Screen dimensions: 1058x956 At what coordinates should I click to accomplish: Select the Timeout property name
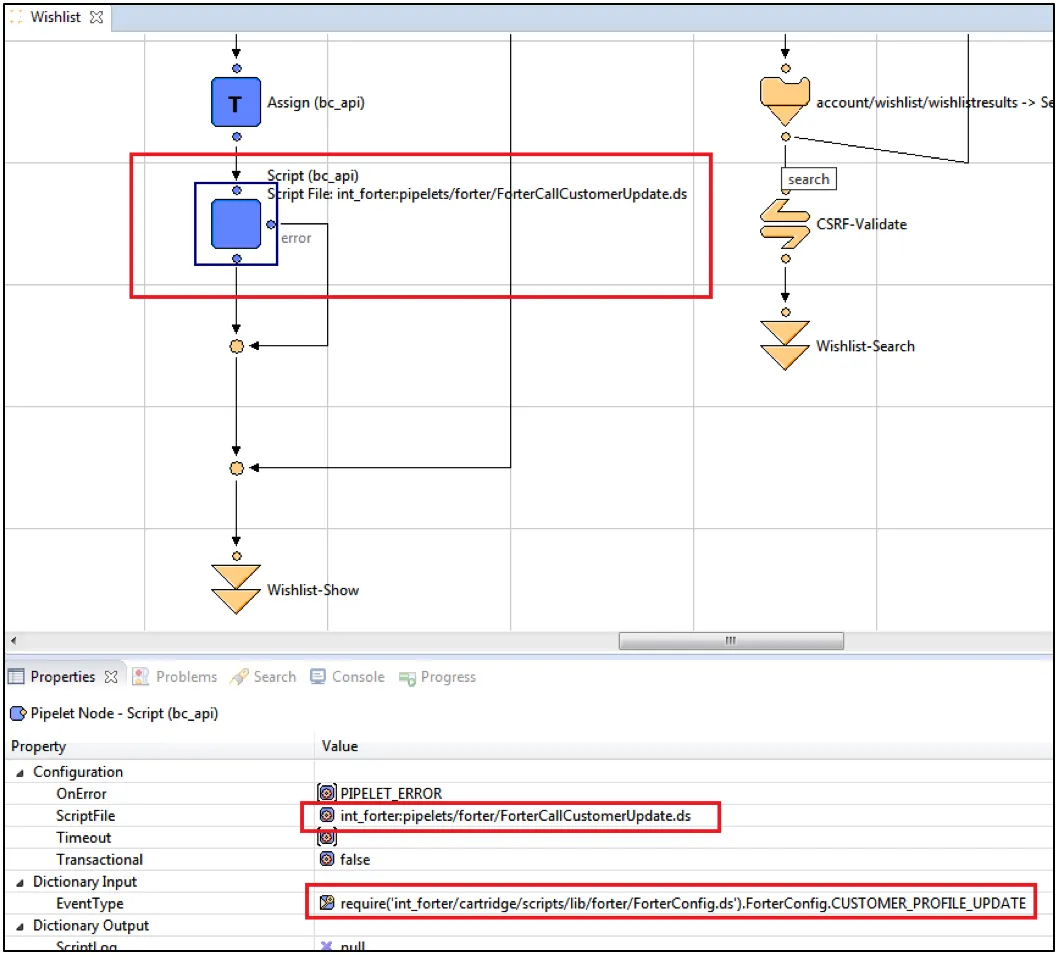tap(84, 837)
